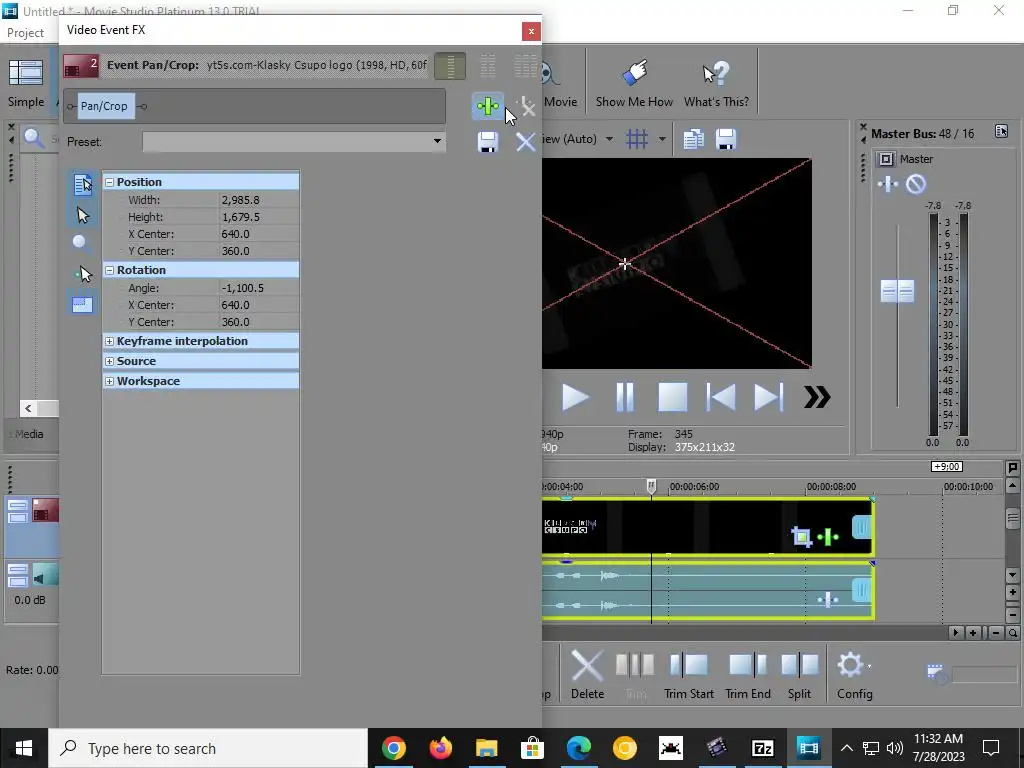Click the Rotation Angle value -1,100.5
1024x768 pixels.
(x=259, y=288)
